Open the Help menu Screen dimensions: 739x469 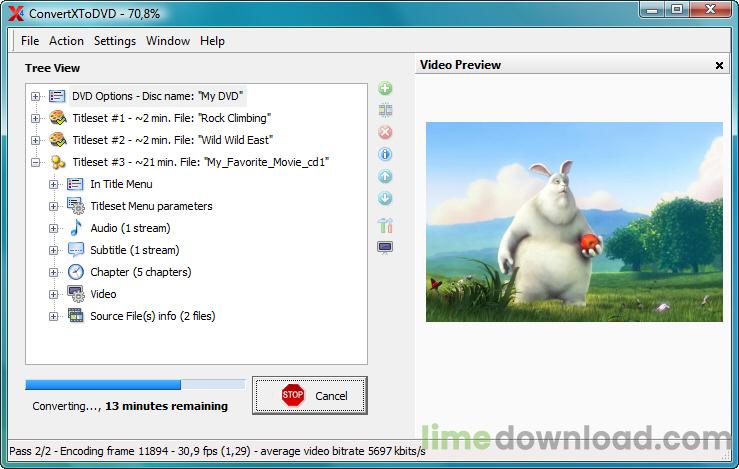coord(212,41)
